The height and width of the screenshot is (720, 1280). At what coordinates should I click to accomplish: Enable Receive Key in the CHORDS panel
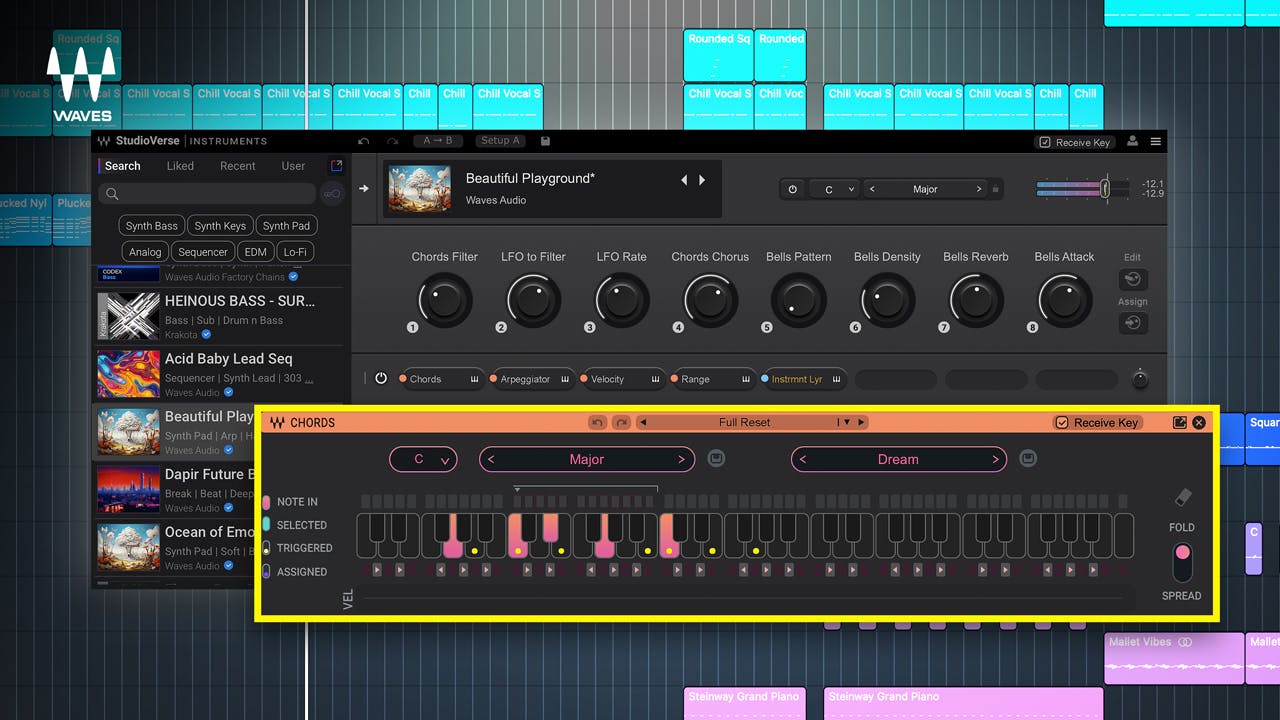pyautogui.click(x=1063, y=422)
